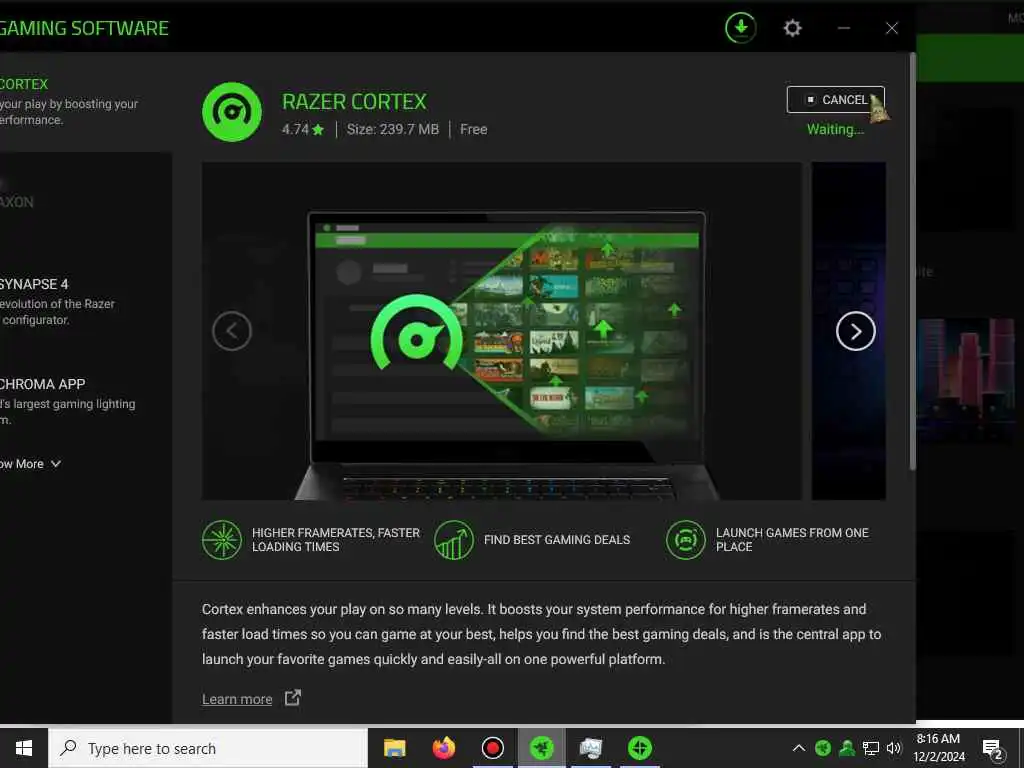Viewport: 1024px width, 768px height.
Task: Click the find best gaming deals chart icon
Action: click(454, 540)
